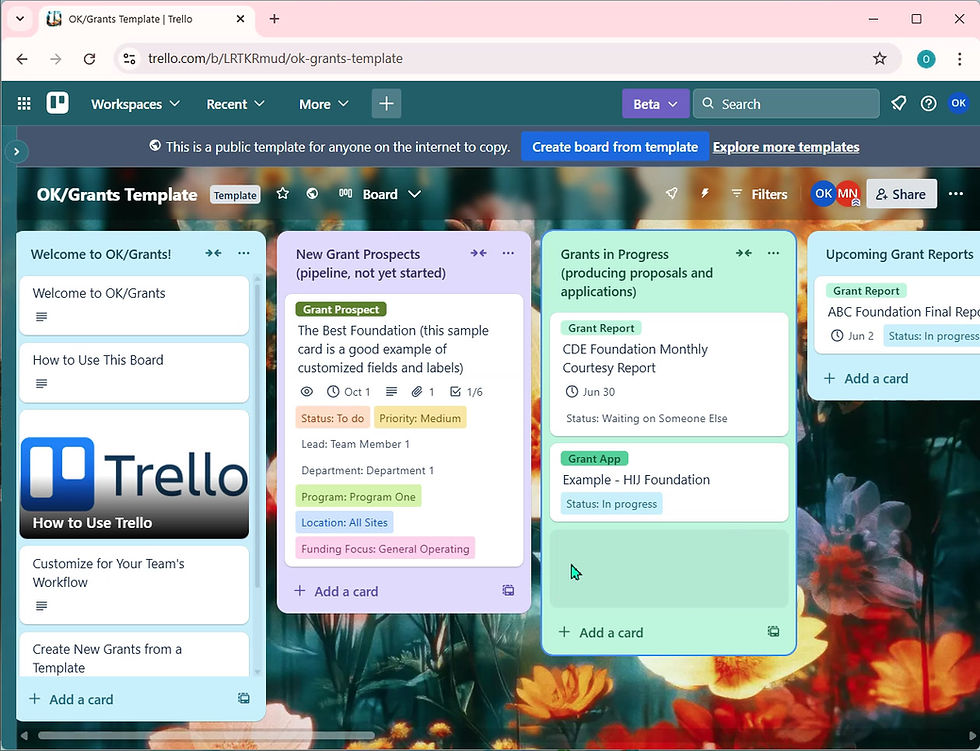Collapse the New Grant Prospects list
The image size is (980, 751).
[x=478, y=253]
